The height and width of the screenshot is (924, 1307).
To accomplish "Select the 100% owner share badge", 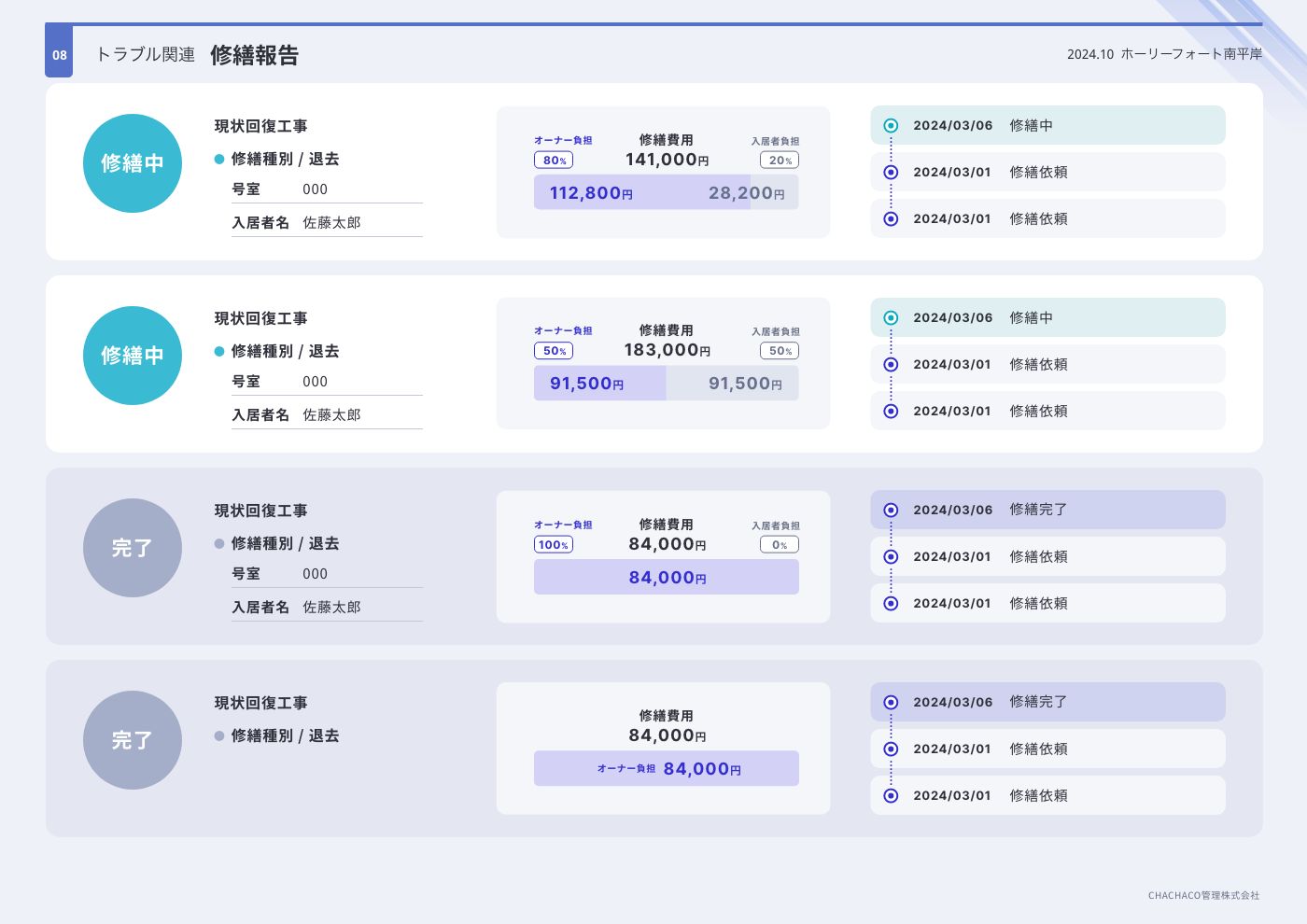I will coord(554,545).
